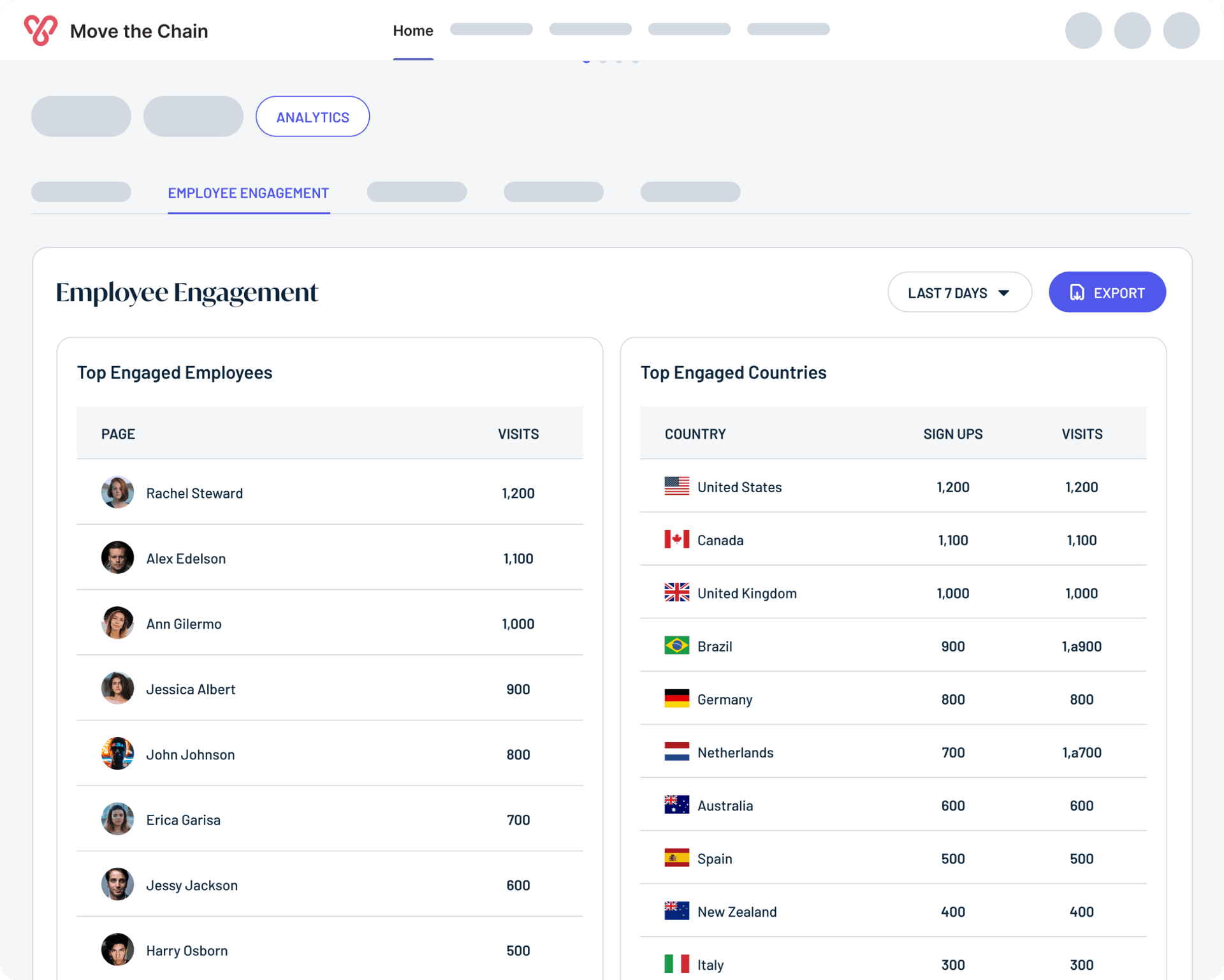Click Jessica Albert's avatar

(117, 689)
